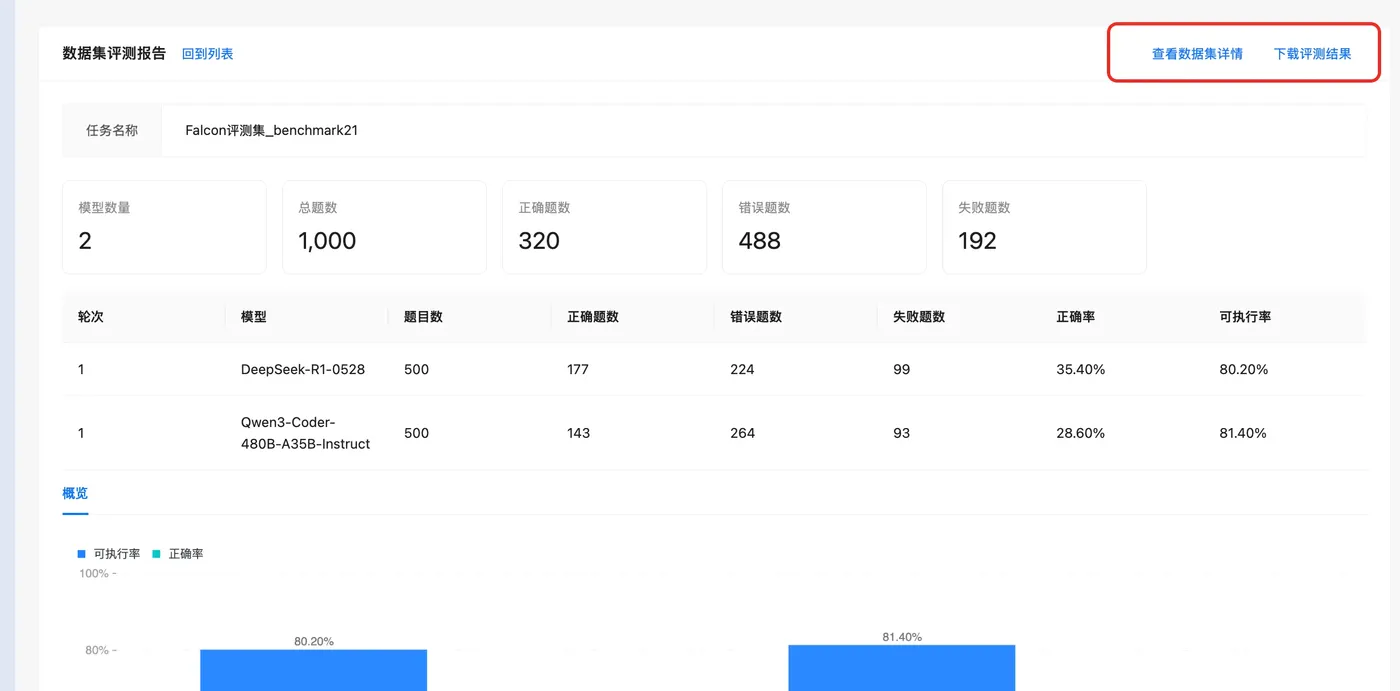This screenshot has height=691, width=1400.
Task: Select the 失败题数 card showing 192
Action: pos(1044,227)
